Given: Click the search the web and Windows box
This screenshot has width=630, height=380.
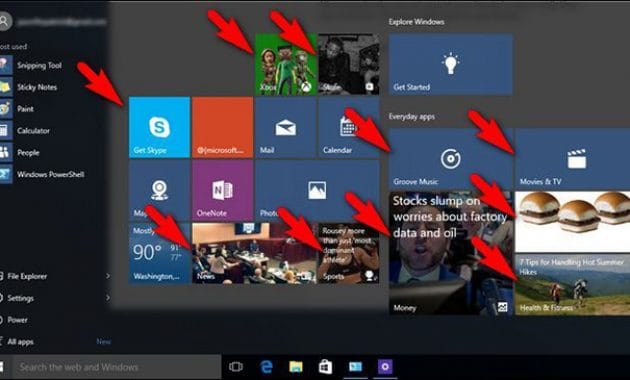Looking at the screenshot, I should 117,367.
